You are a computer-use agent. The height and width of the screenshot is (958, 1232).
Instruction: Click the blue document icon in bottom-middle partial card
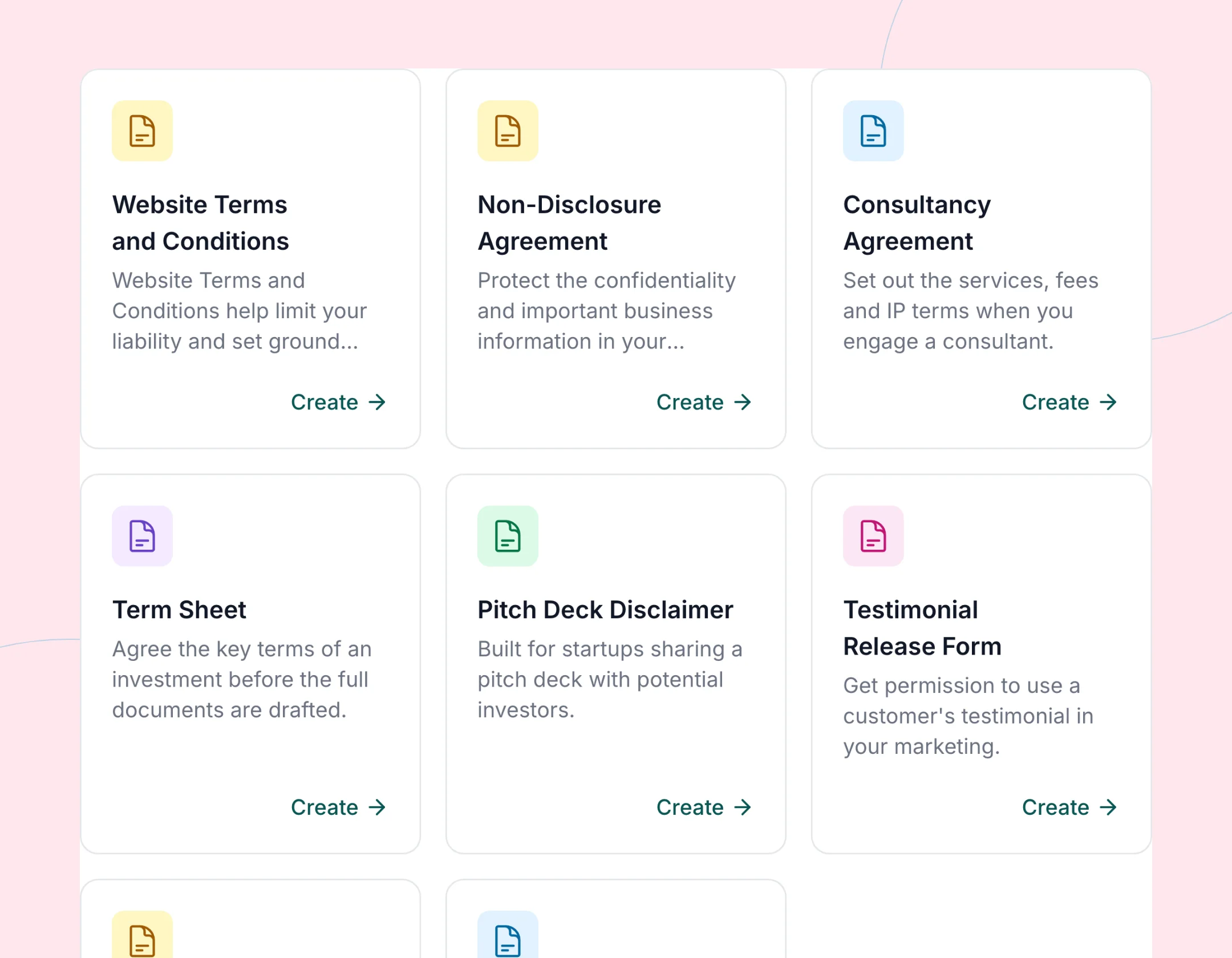click(x=508, y=935)
